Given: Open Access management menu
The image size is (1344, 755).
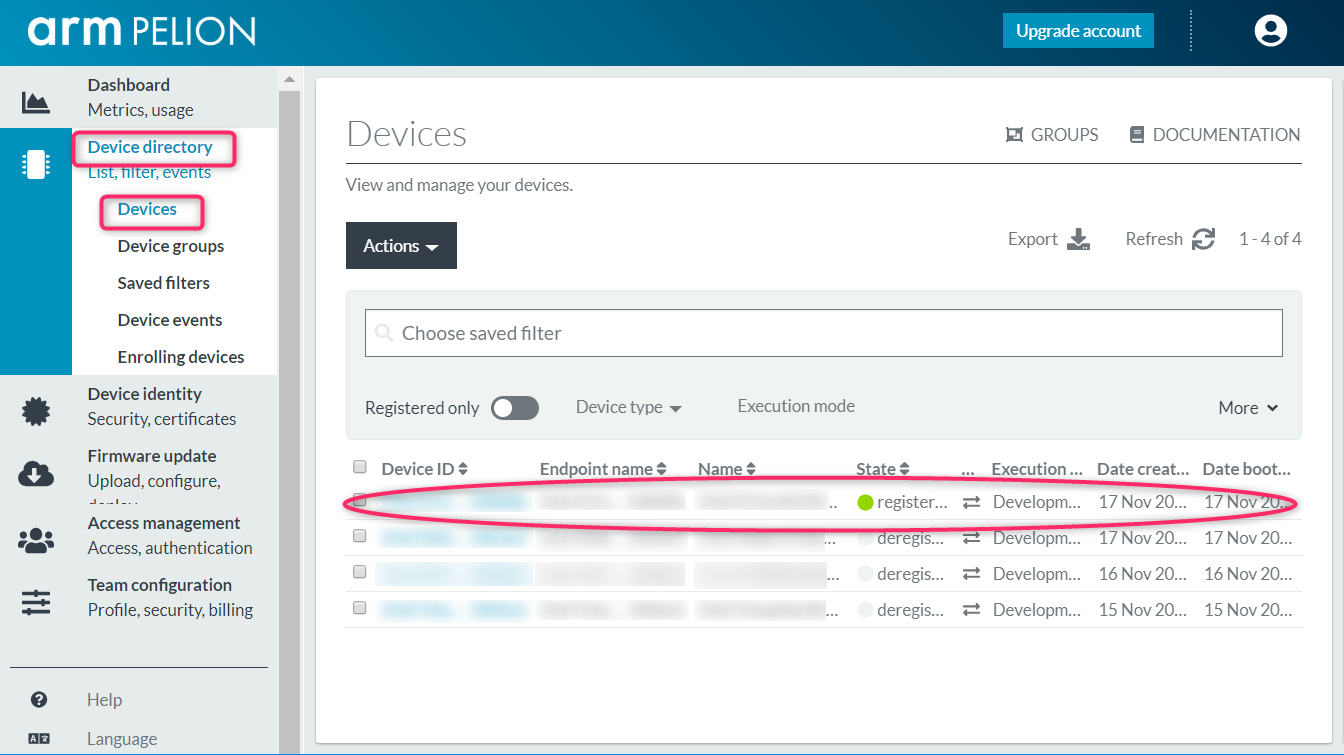Looking at the screenshot, I should pos(164,523).
